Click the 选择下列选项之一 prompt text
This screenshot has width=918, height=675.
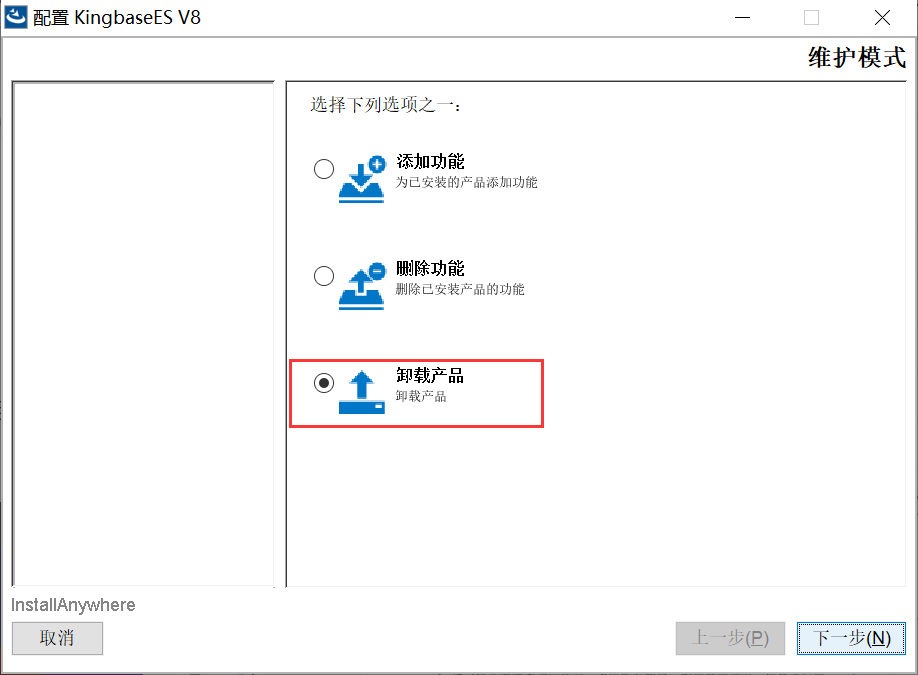[385, 105]
